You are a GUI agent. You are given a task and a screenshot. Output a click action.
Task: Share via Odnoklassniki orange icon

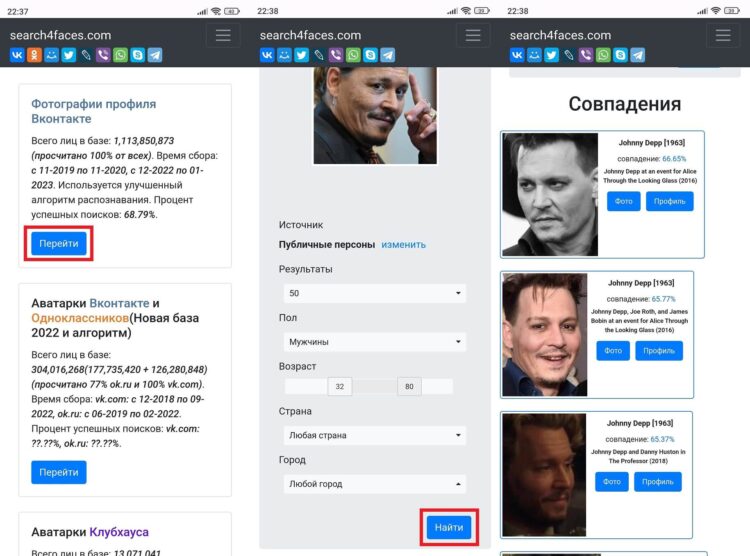click(x=34, y=55)
